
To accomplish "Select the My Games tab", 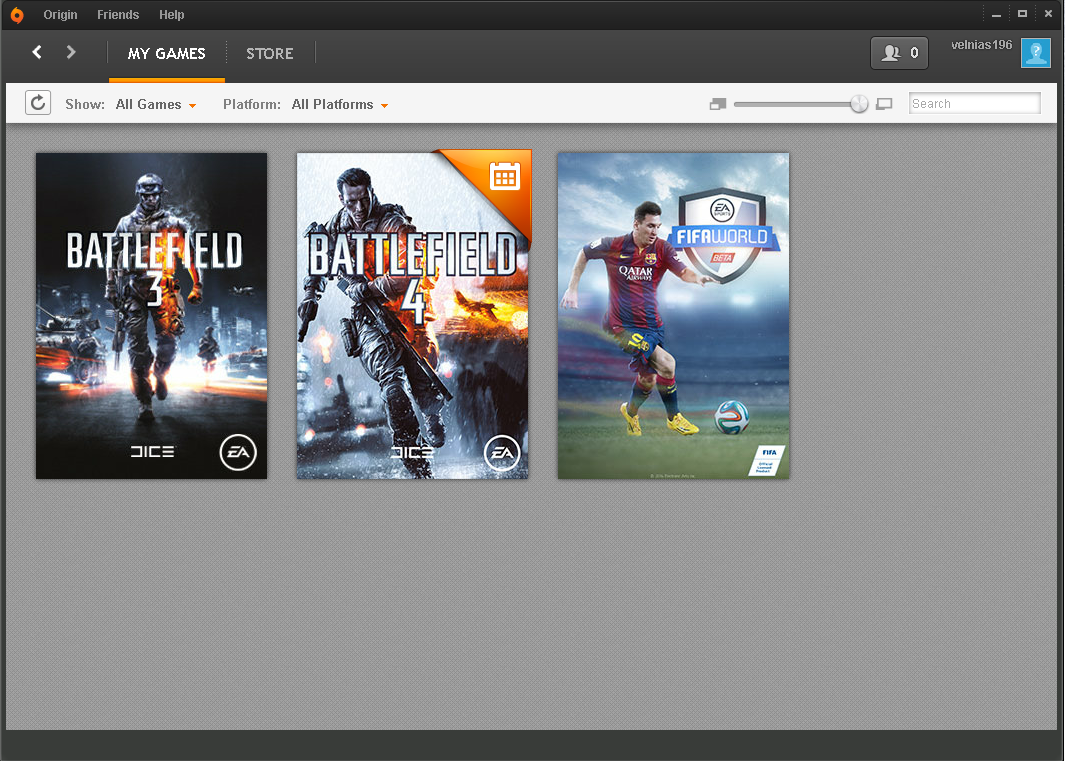I will tap(166, 54).
